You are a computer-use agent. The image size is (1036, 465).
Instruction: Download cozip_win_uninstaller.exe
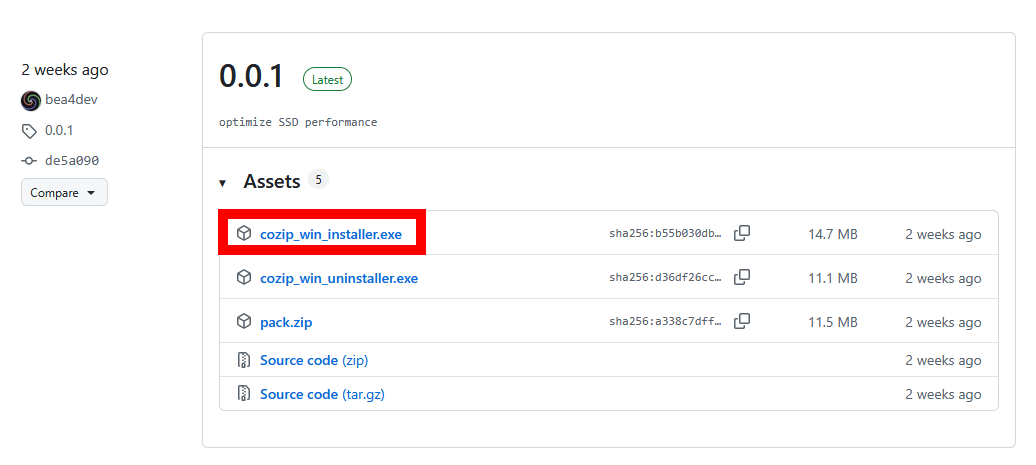click(x=338, y=278)
